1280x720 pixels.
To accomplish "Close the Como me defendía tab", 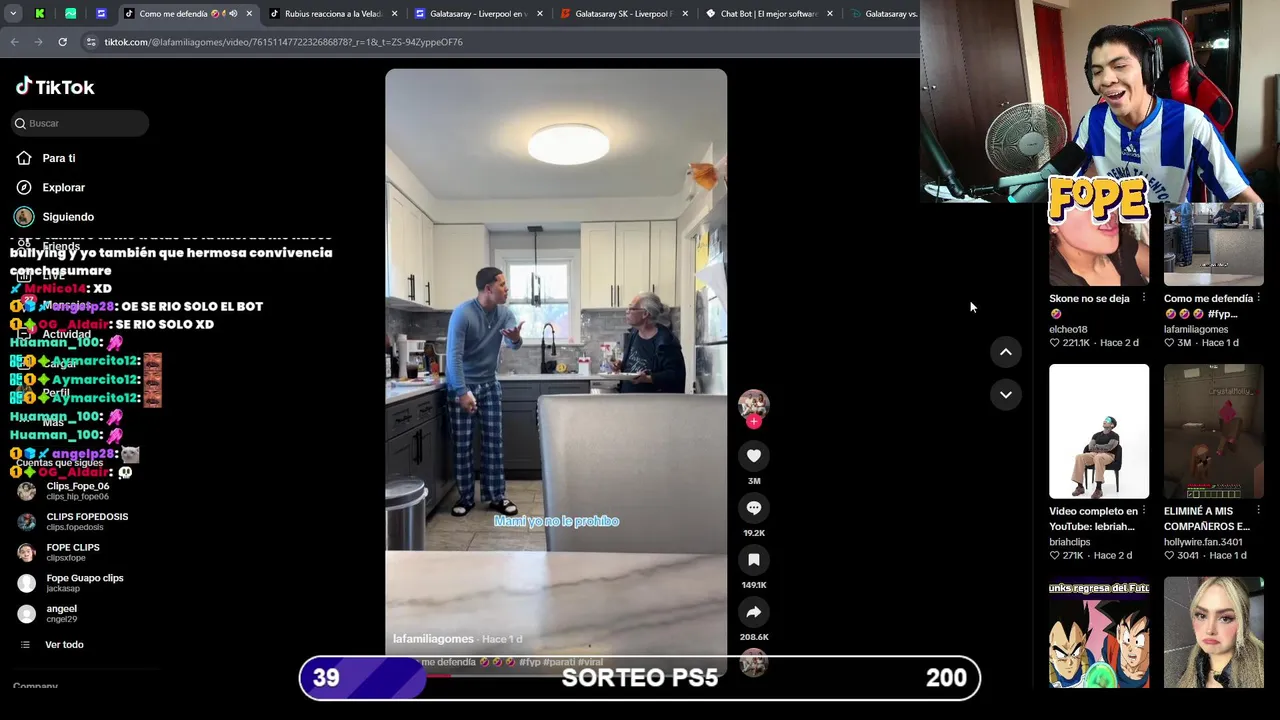I will pos(249,14).
